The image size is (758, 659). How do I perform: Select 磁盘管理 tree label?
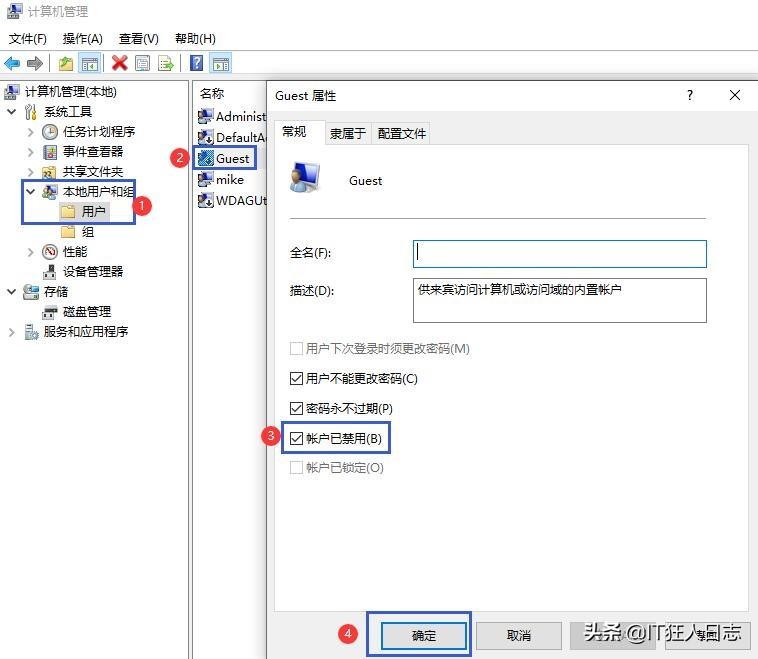coord(87,312)
